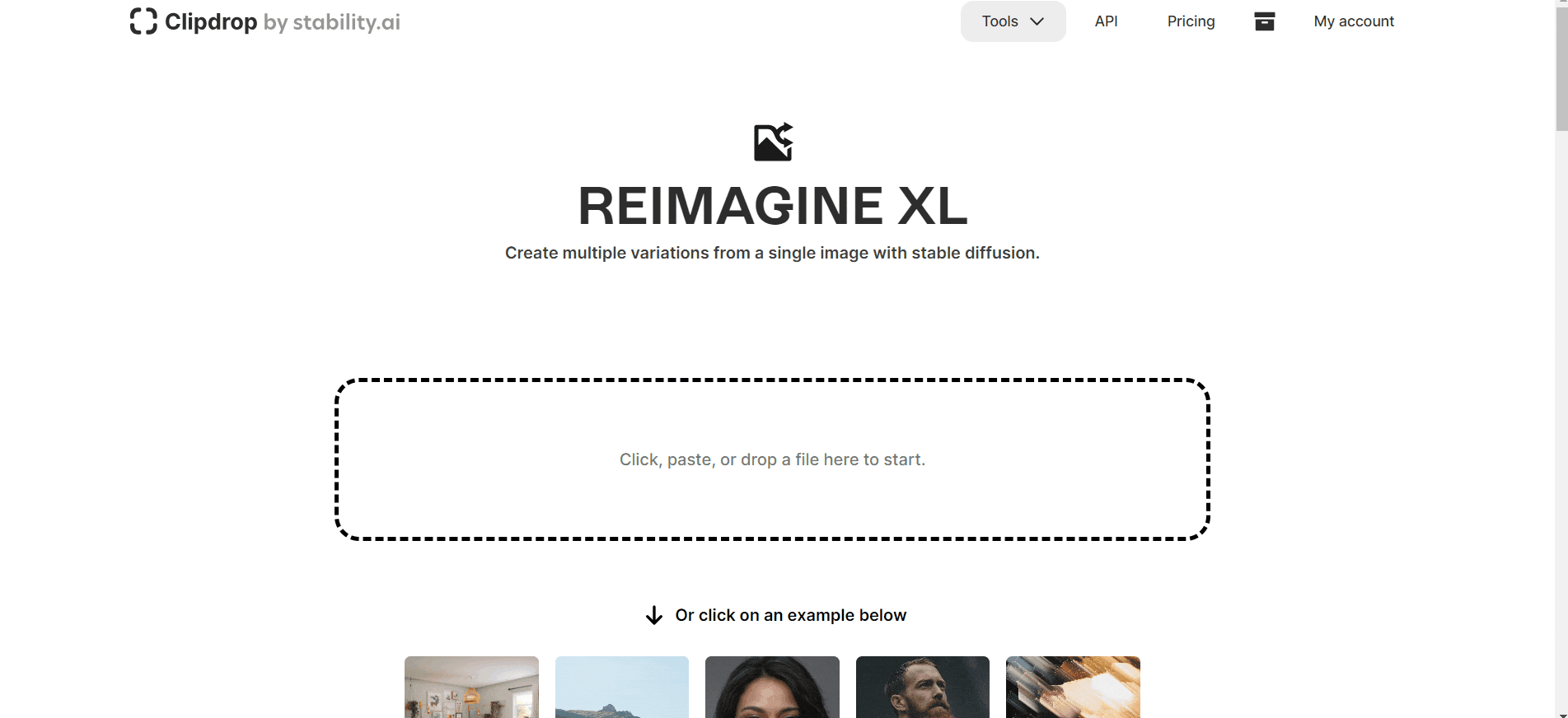
Task: Expand the Tools dropdown menu
Action: click(1013, 21)
